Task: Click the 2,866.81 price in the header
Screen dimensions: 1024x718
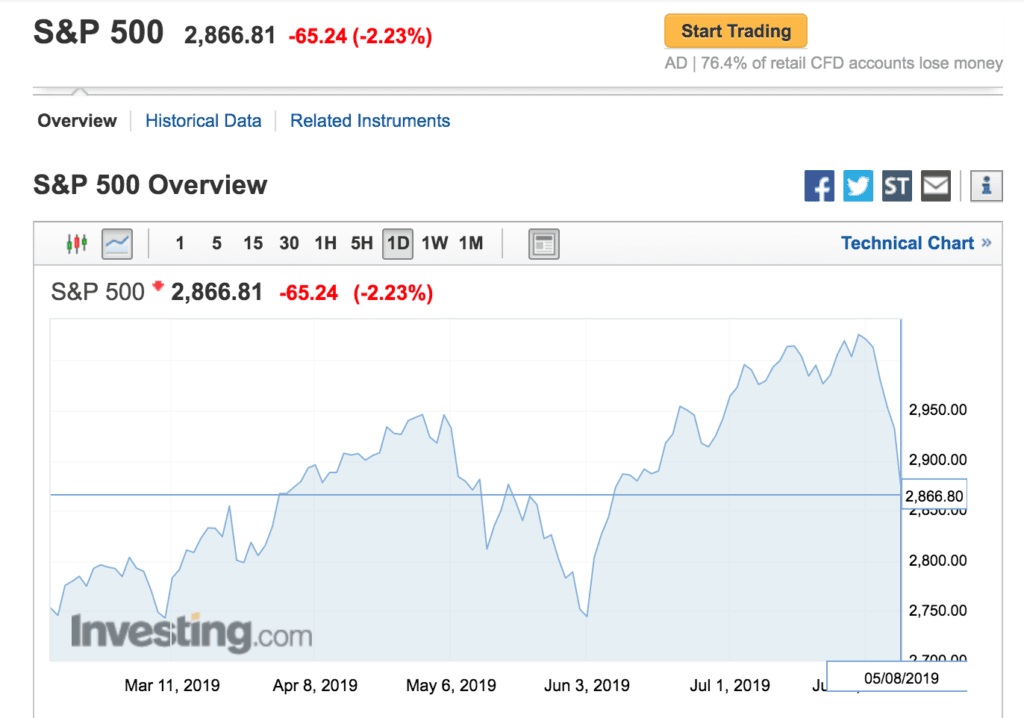Action: (230, 35)
